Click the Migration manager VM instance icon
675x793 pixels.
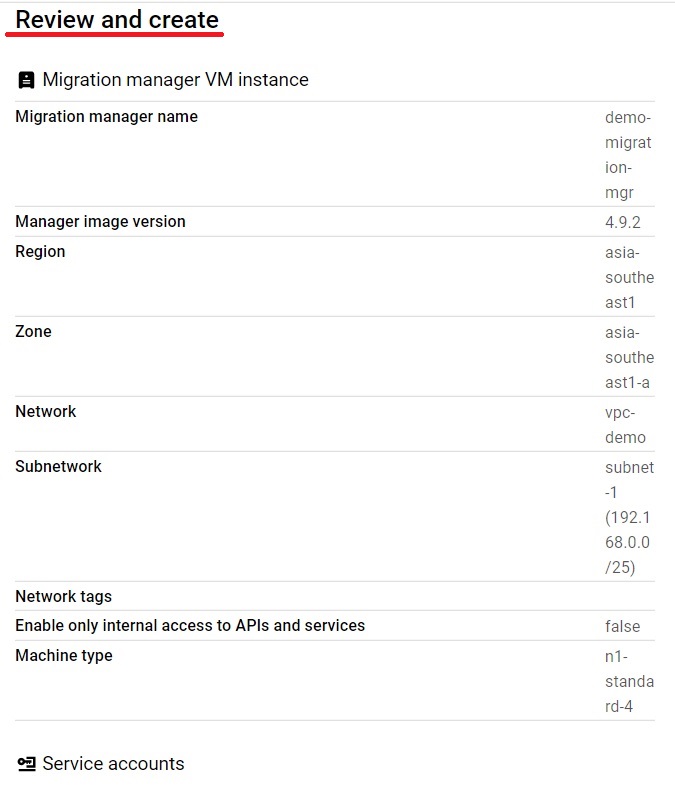coord(26,80)
